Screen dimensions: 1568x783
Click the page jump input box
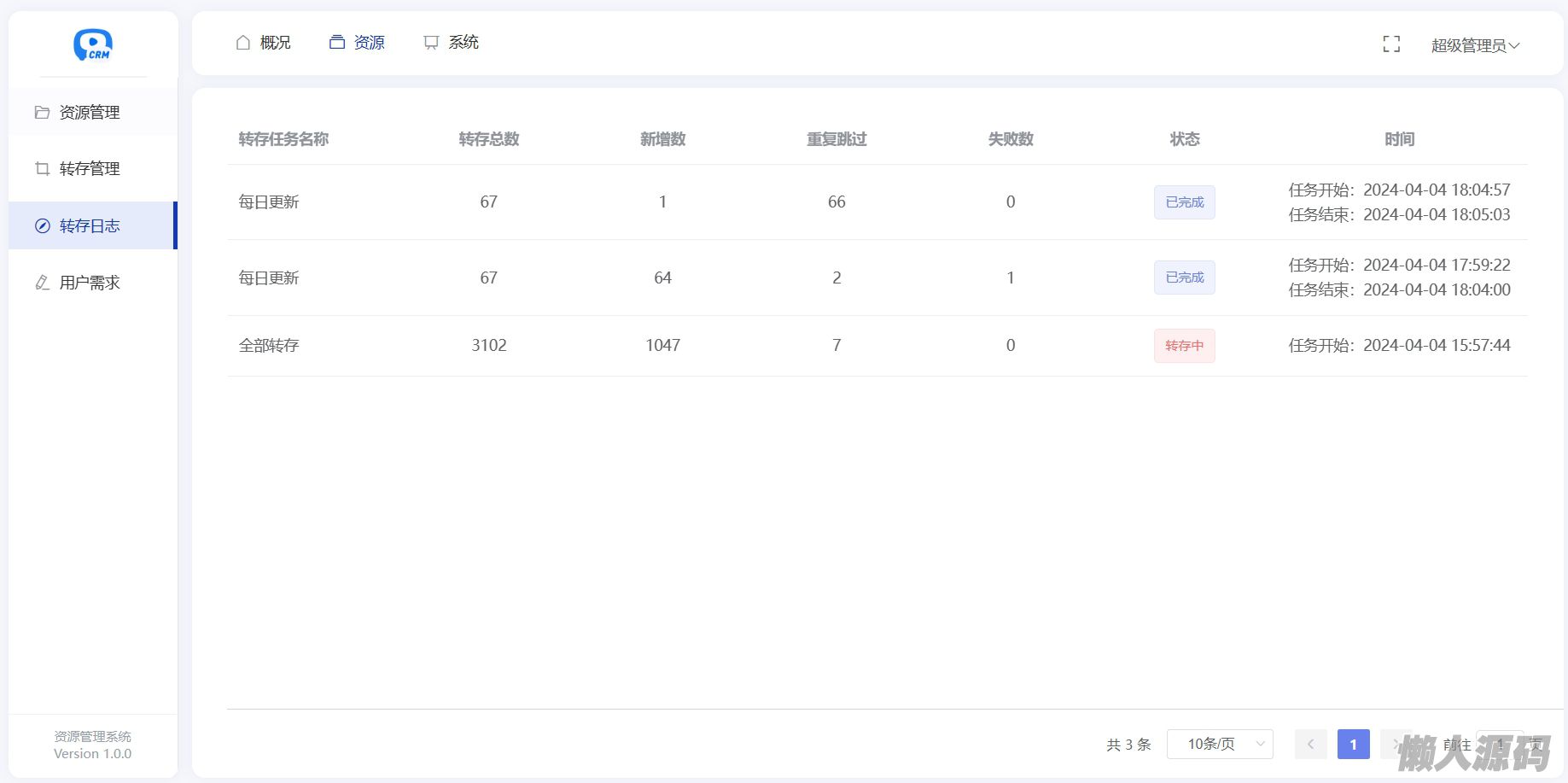(1500, 745)
